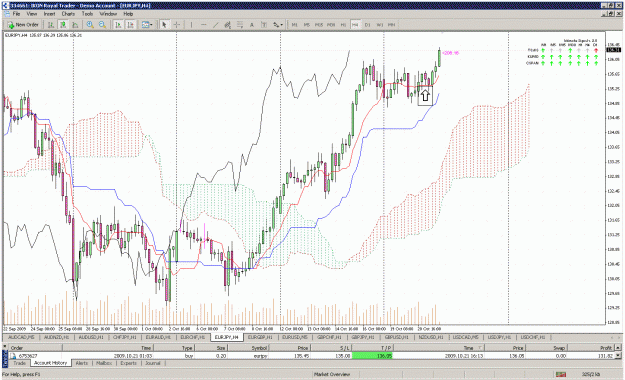Open the chart templates dropdown
Viewport: 625px width, 380px height.
[147, 25]
